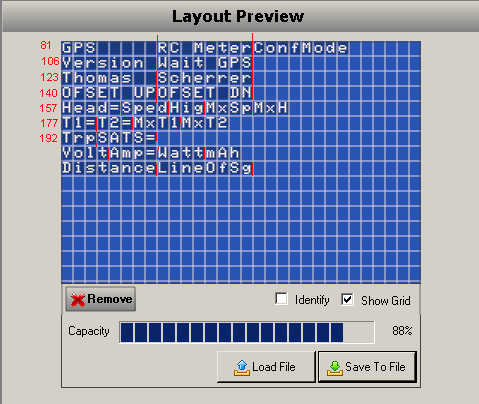
Task: Click the red row address 192 label
Action: point(49,138)
